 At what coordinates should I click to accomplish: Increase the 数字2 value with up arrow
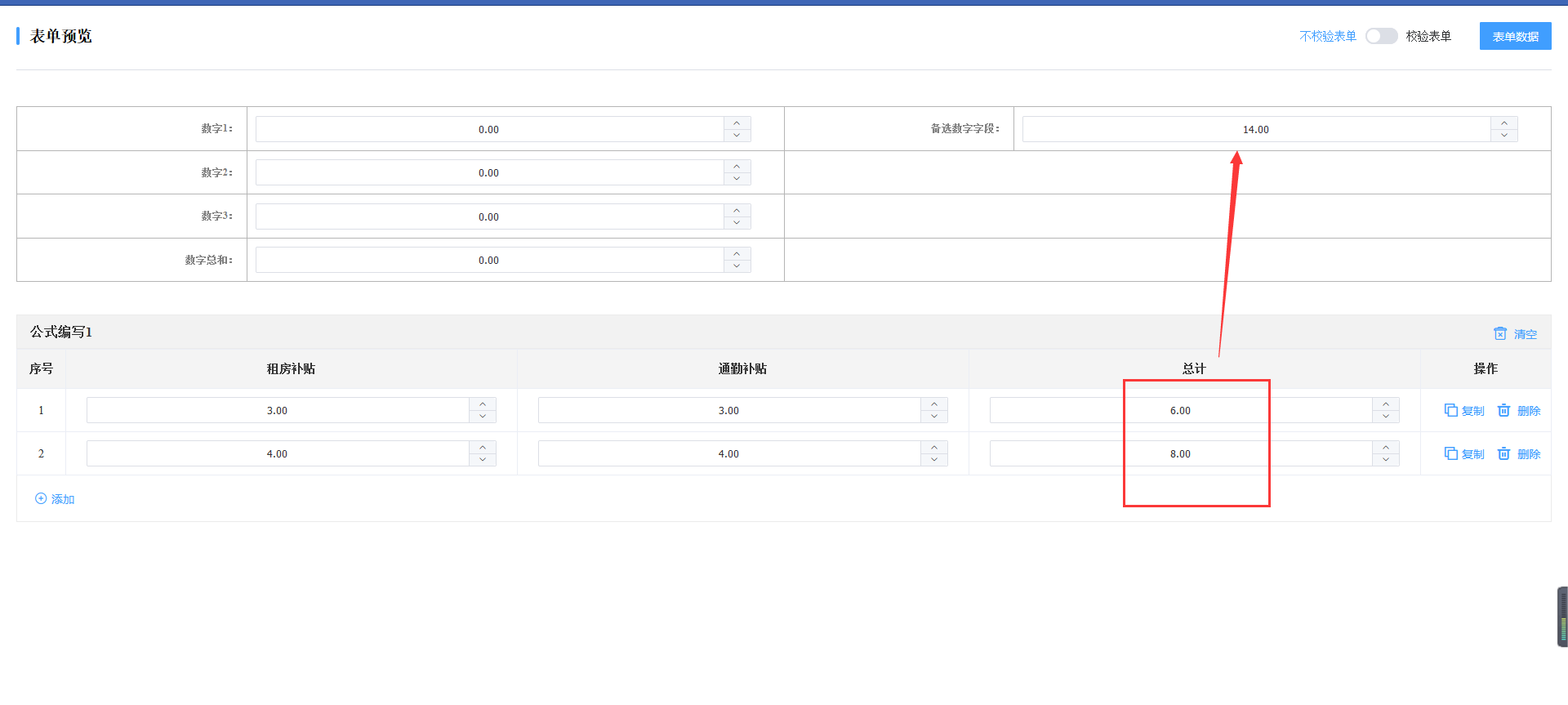click(x=737, y=166)
